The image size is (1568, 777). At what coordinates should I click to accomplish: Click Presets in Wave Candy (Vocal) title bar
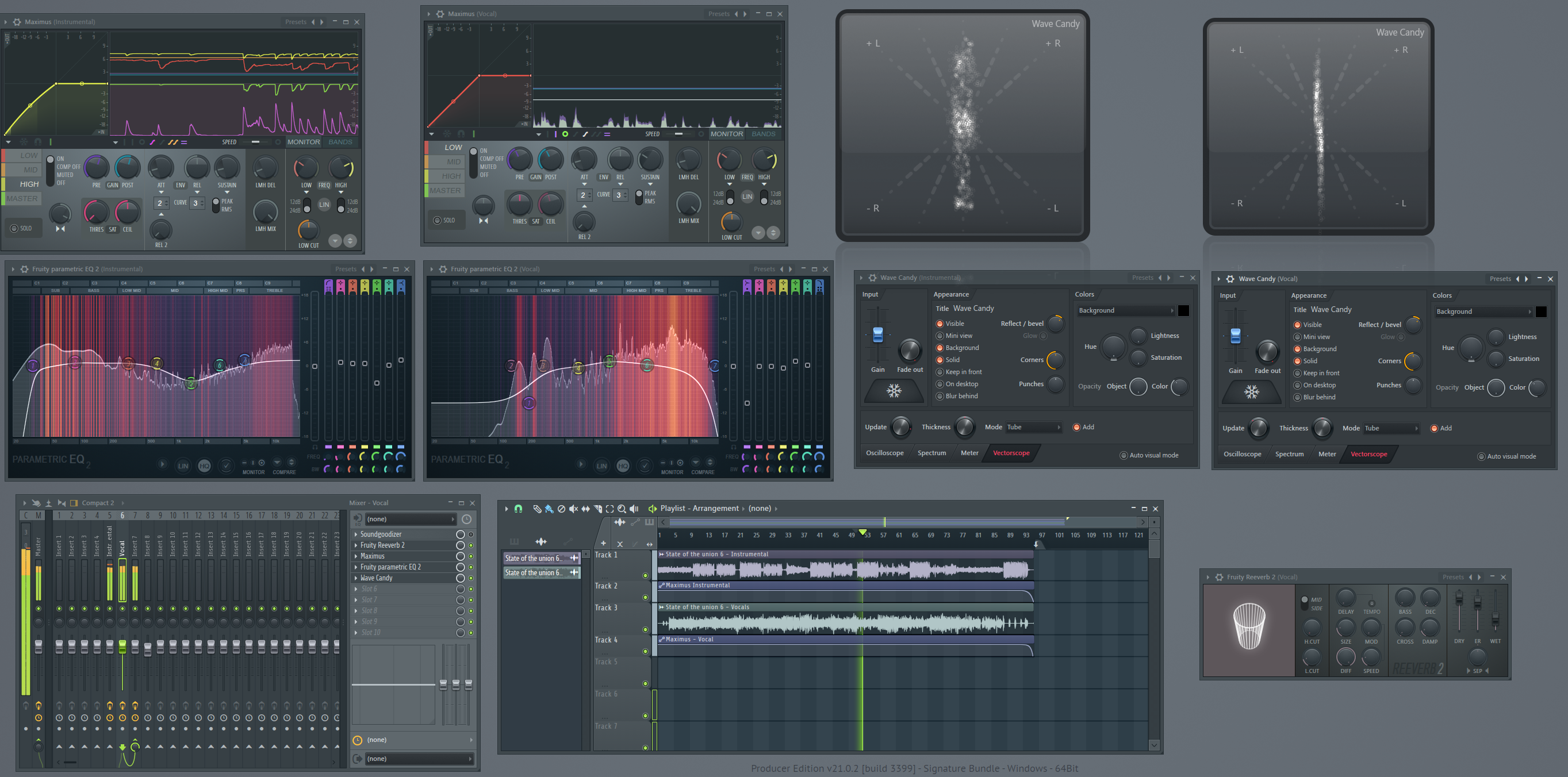pyautogui.click(x=1500, y=279)
